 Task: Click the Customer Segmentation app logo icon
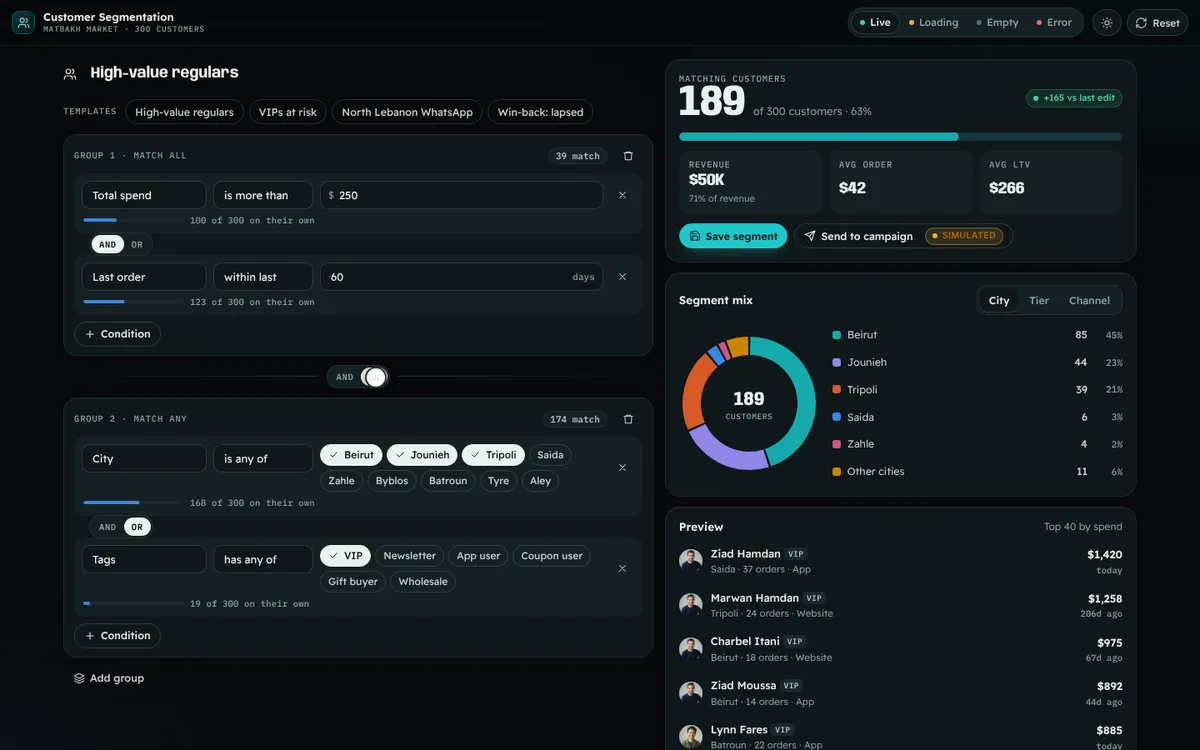(x=23, y=22)
